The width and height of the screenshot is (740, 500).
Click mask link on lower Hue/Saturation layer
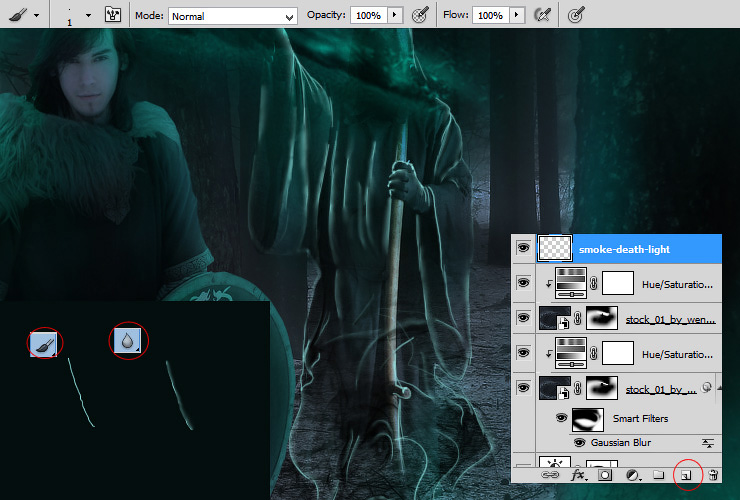[x=594, y=353]
